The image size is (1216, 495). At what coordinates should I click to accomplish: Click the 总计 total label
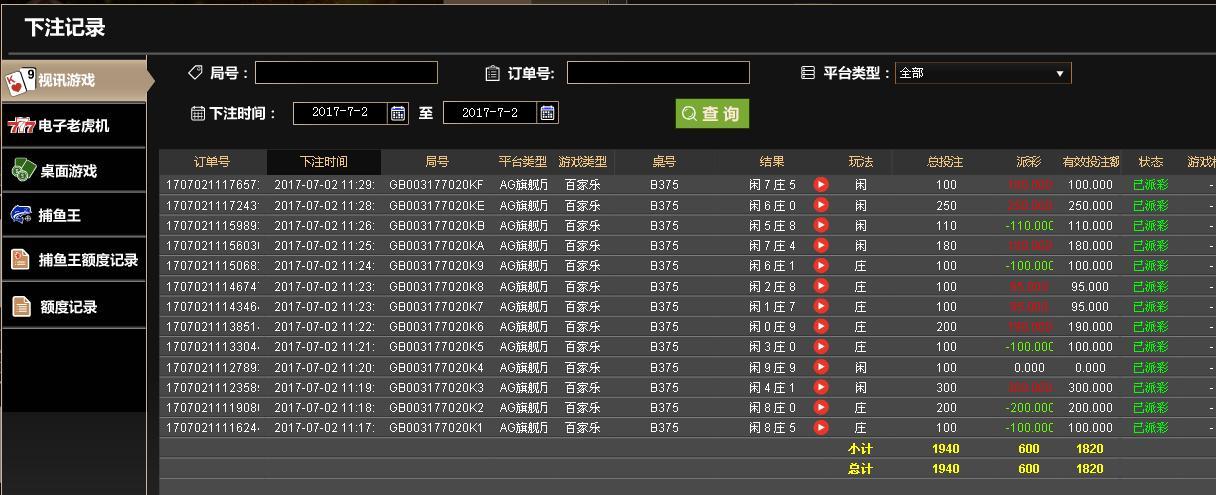point(860,469)
